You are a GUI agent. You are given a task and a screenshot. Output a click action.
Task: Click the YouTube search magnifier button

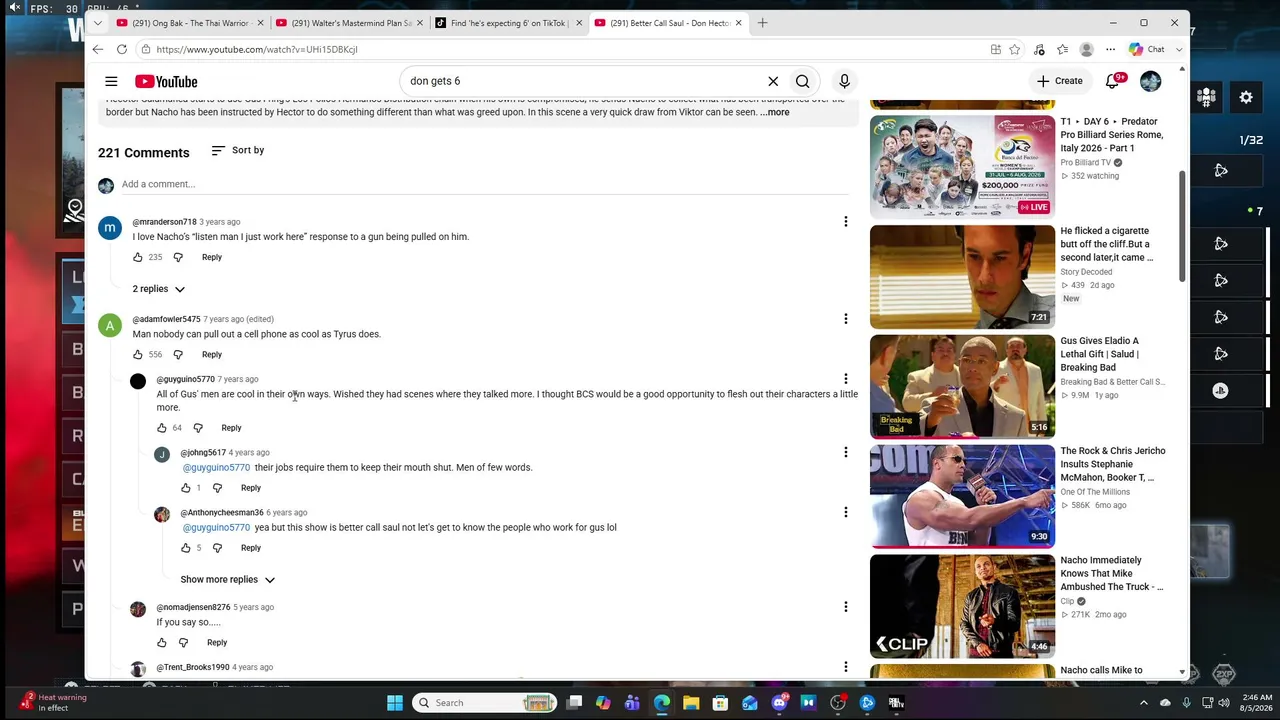pyautogui.click(x=802, y=81)
